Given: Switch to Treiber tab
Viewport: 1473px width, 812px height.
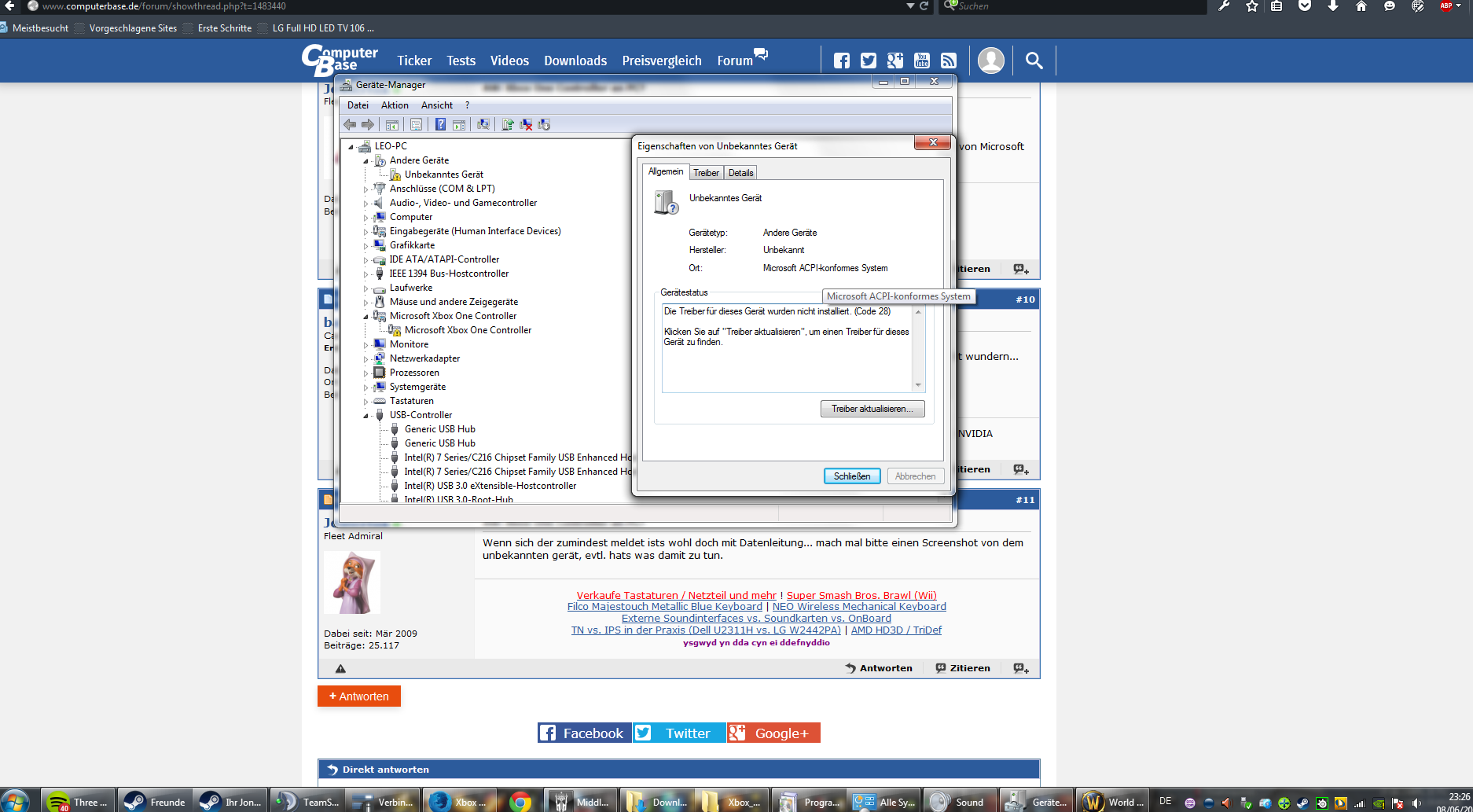Looking at the screenshot, I should [x=706, y=173].
